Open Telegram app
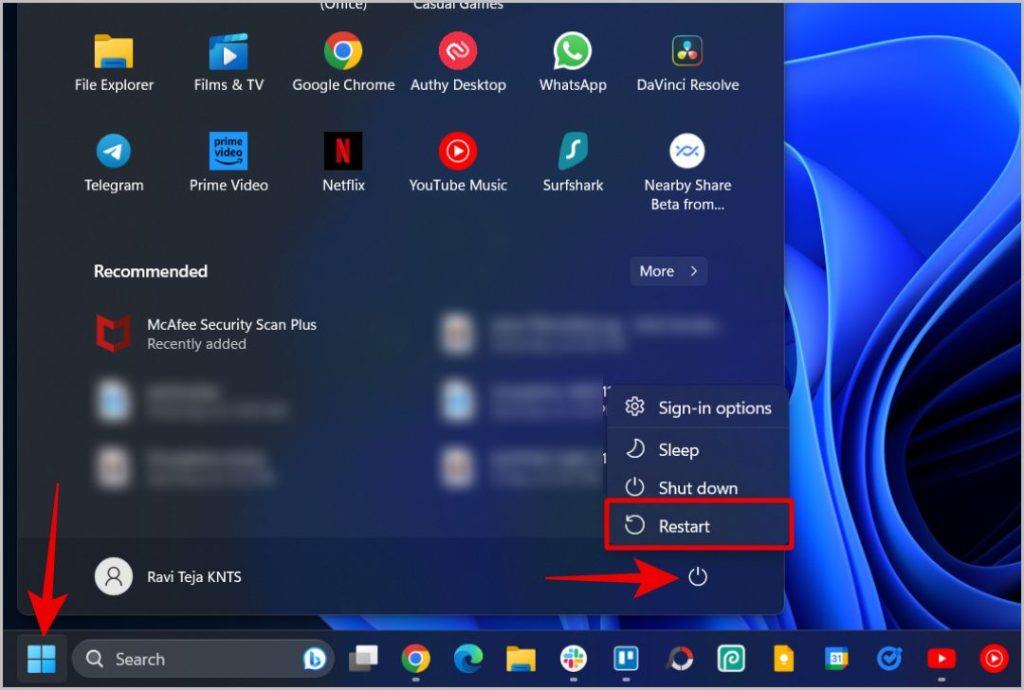 click(114, 163)
